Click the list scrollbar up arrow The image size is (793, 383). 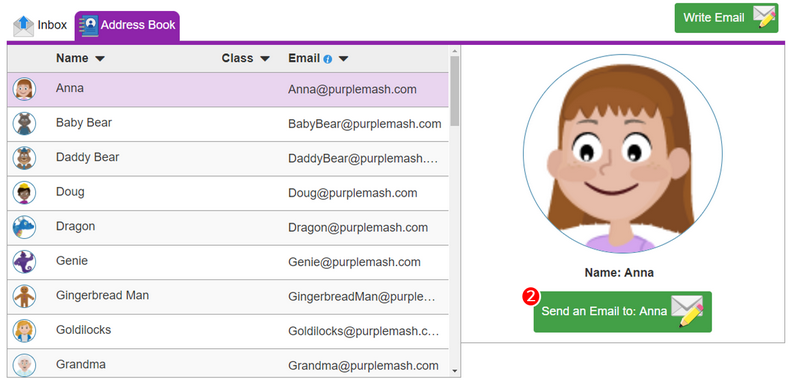coord(454,51)
